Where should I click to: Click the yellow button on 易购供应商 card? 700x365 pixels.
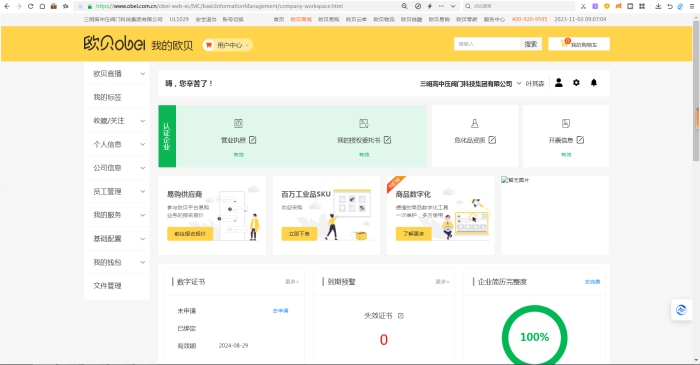[190, 233]
